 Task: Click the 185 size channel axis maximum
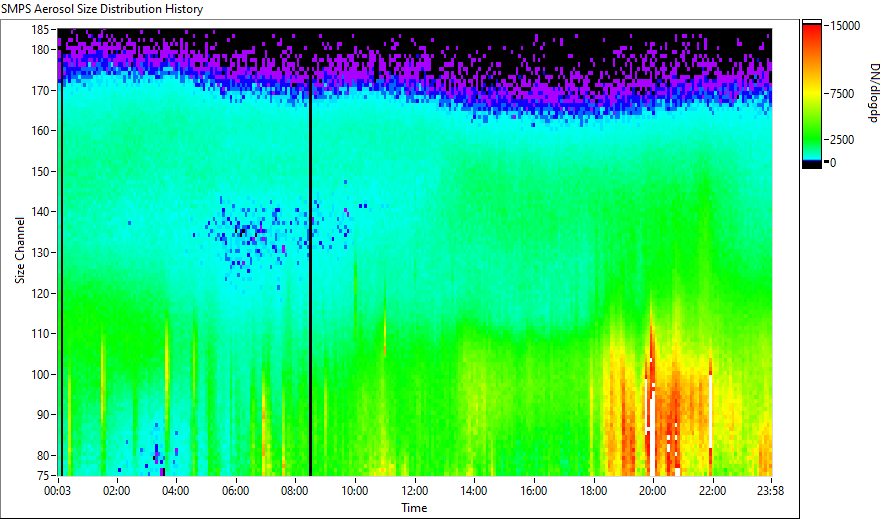tap(41, 30)
